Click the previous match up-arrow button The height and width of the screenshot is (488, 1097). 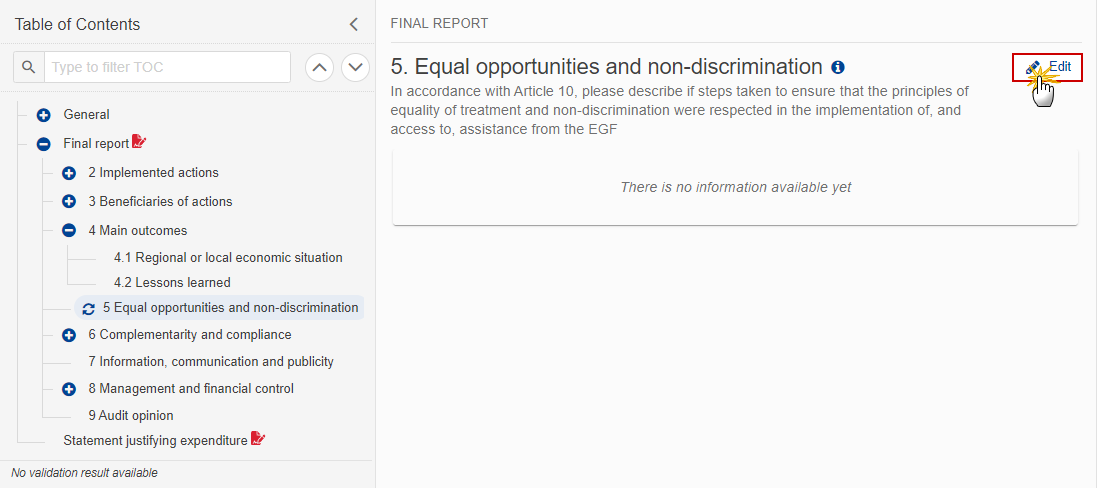(319, 67)
